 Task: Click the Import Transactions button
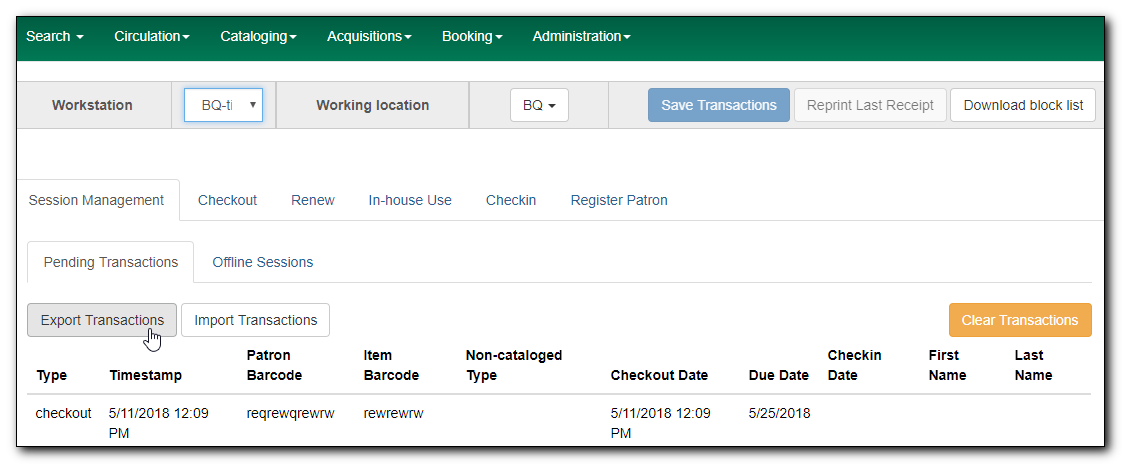[x=255, y=320]
